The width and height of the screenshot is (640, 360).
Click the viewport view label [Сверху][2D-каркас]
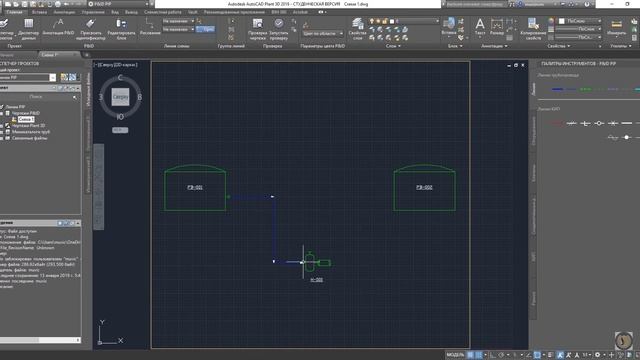116,65
